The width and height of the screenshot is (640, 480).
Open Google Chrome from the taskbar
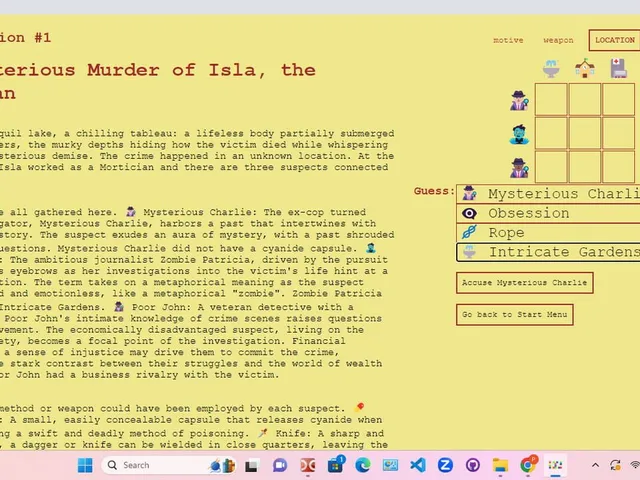pos(528,465)
